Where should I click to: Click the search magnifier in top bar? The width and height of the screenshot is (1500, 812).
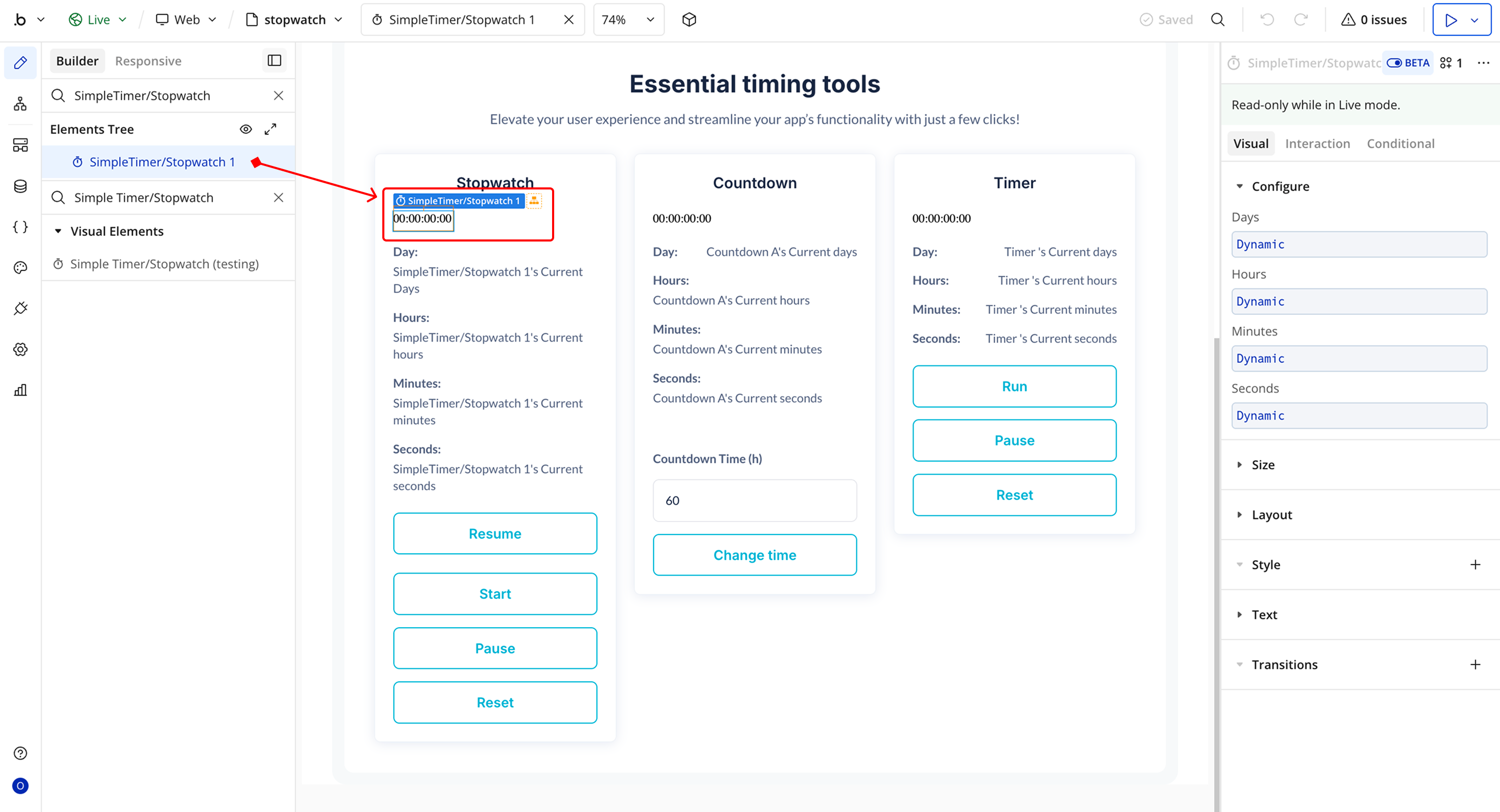coord(1218,20)
